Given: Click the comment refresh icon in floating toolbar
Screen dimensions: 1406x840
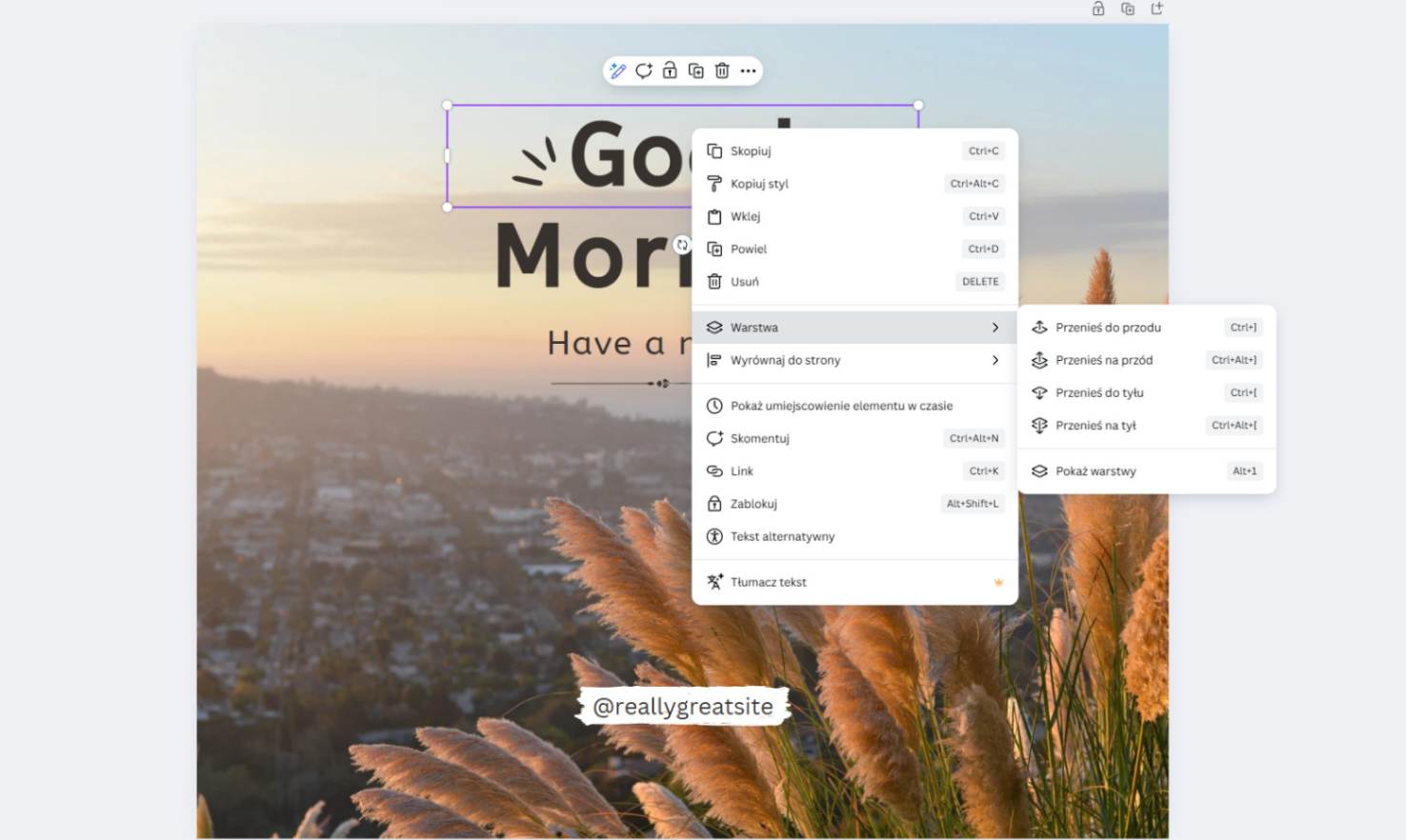Looking at the screenshot, I should click(644, 70).
